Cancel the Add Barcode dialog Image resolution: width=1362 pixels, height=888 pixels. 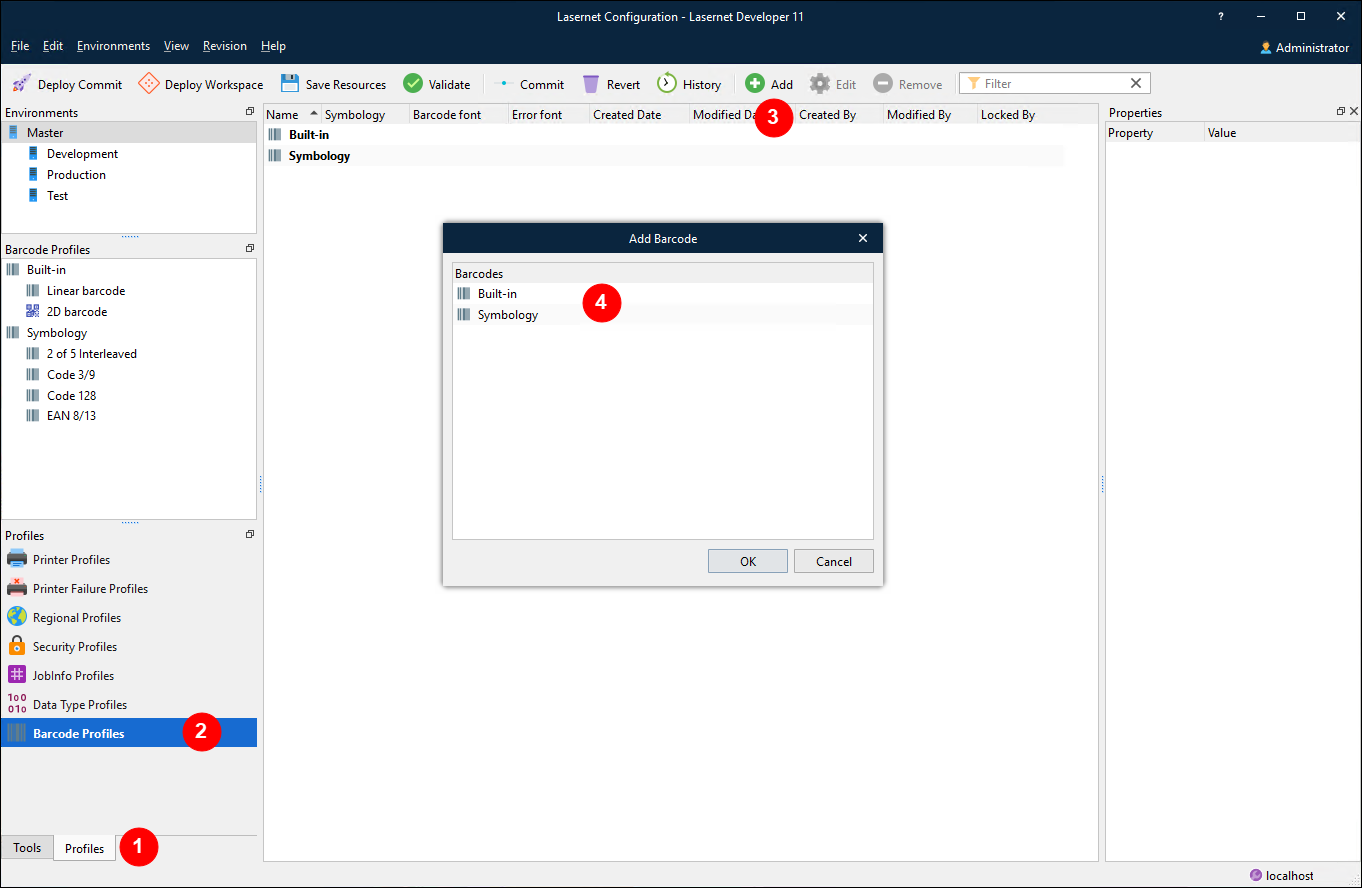coord(834,561)
